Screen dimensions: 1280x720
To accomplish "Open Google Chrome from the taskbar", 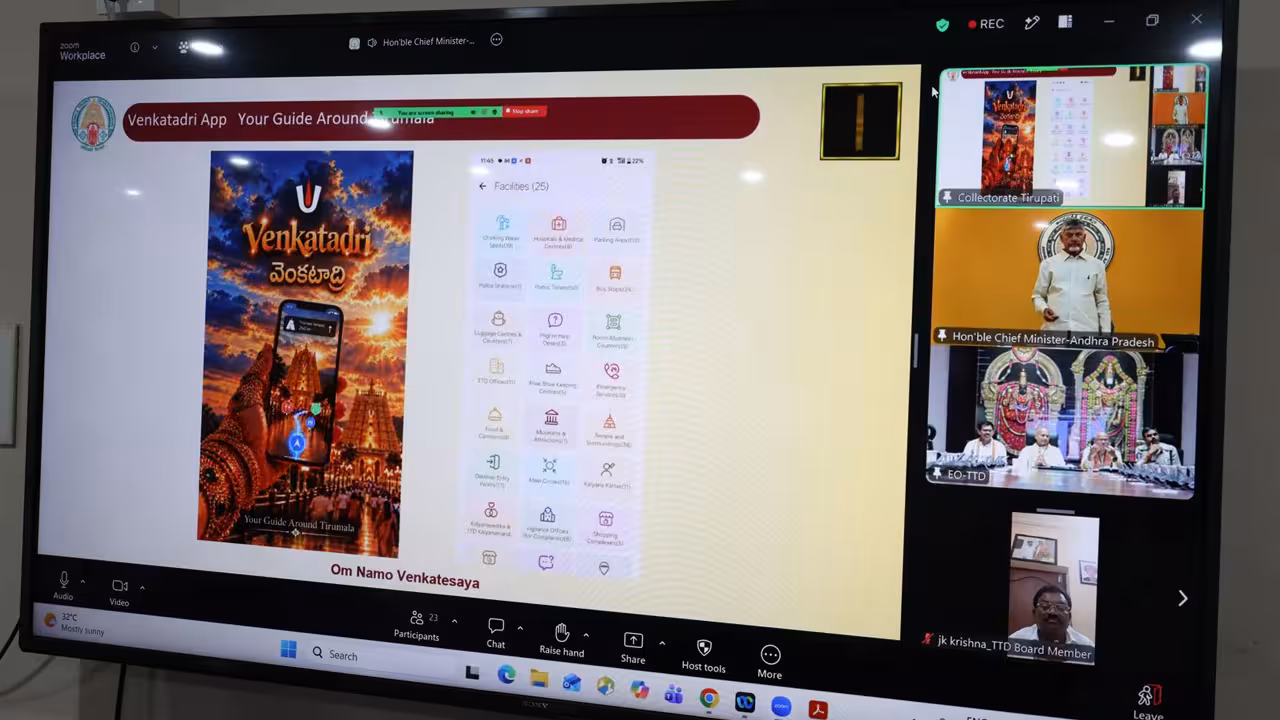I will click(x=709, y=697).
